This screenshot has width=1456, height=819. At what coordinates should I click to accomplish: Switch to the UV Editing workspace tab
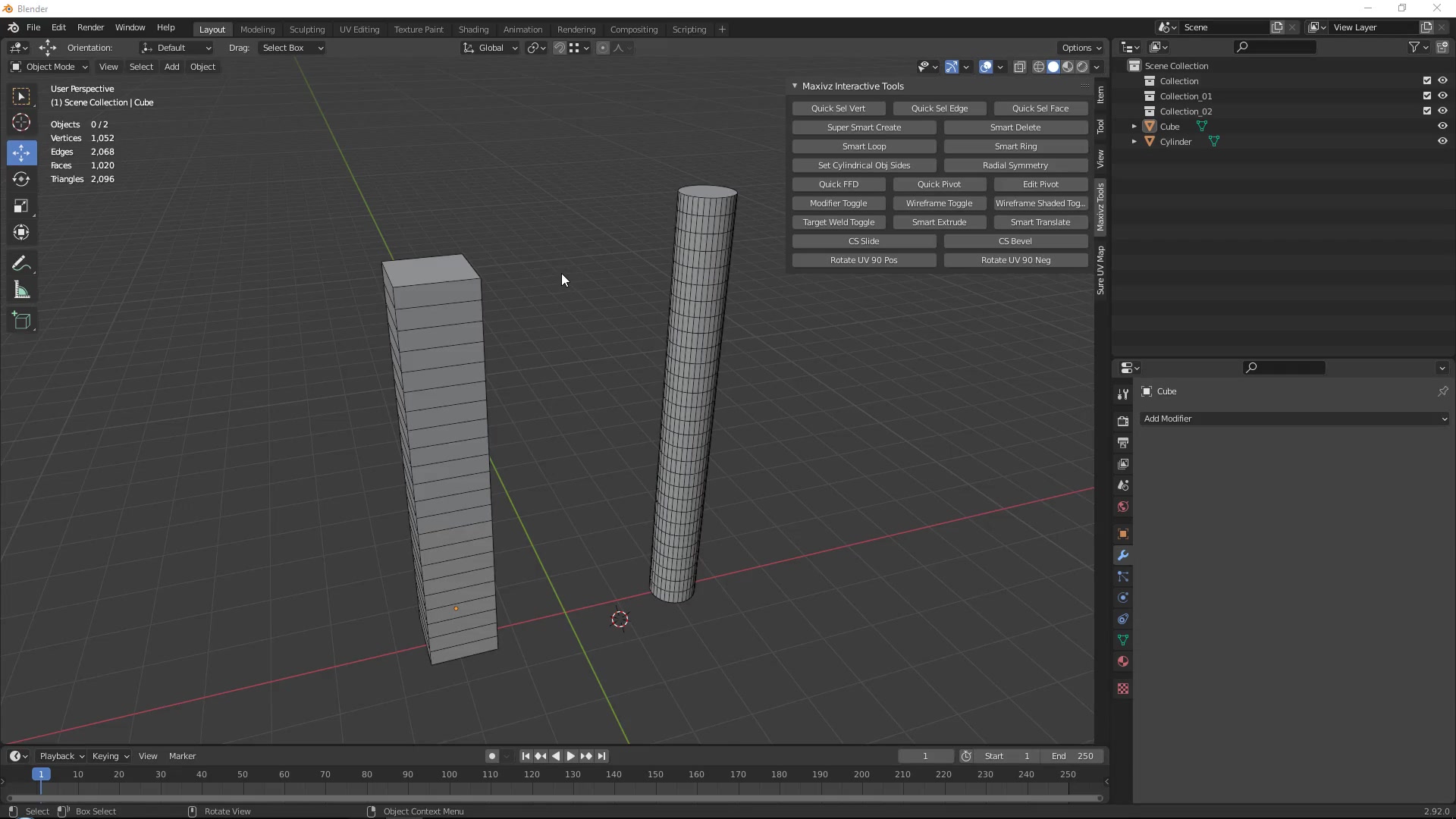point(359,30)
